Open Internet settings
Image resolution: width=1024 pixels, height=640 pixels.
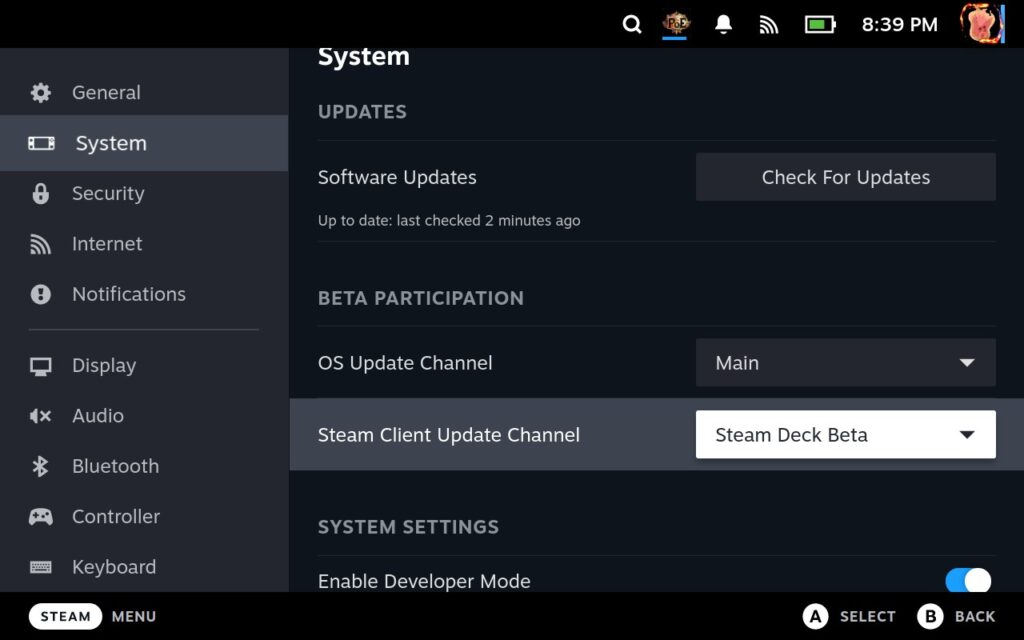pyautogui.click(x=144, y=244)
